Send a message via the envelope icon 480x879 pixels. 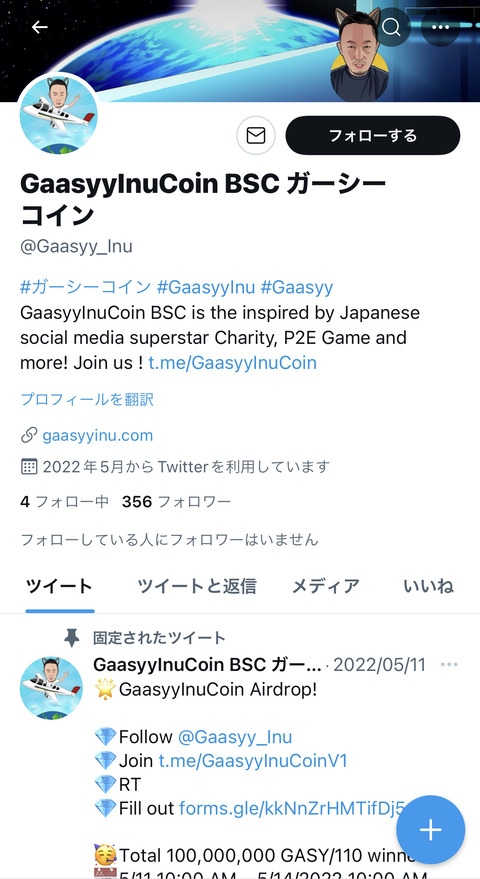pos(256,136)
